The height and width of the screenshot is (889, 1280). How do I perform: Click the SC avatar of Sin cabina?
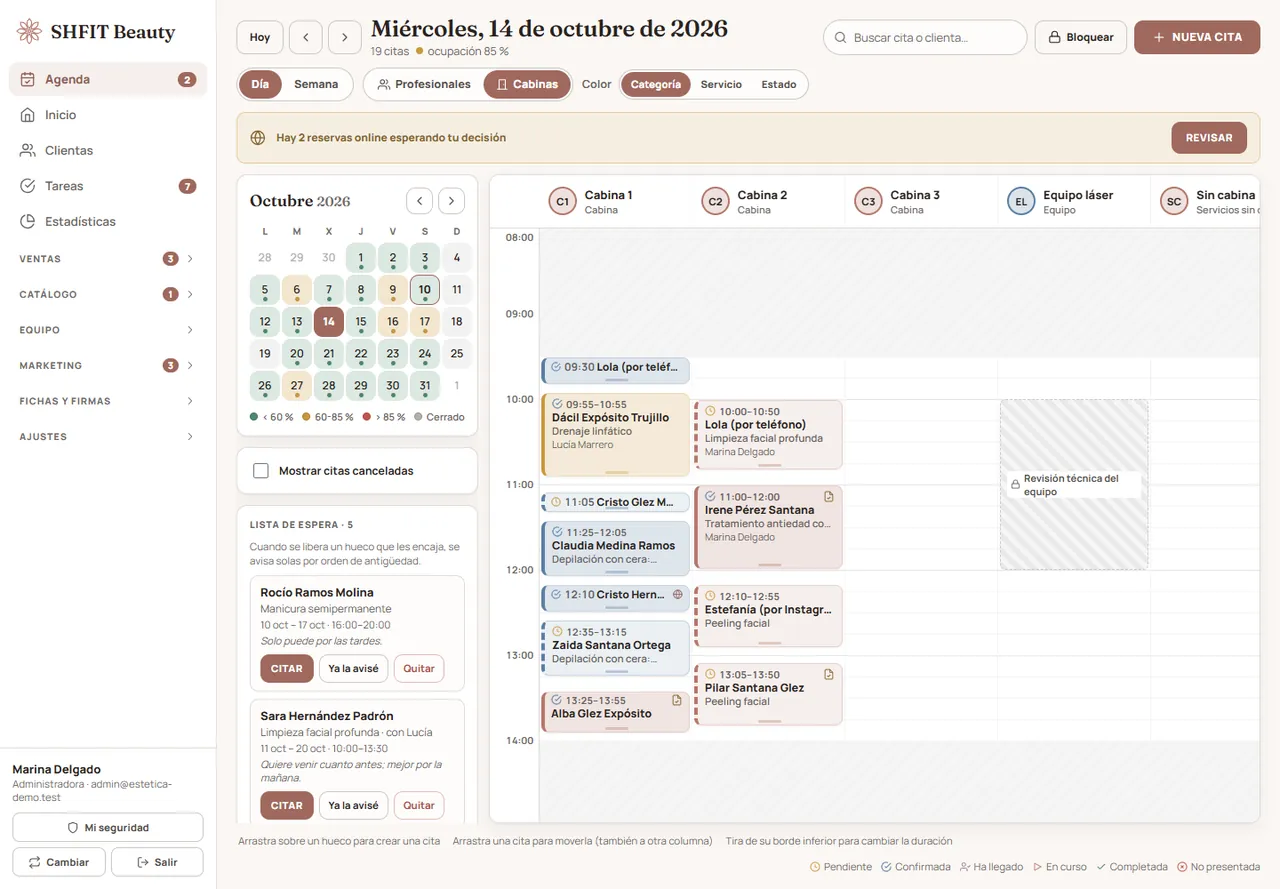(1174, 202)
